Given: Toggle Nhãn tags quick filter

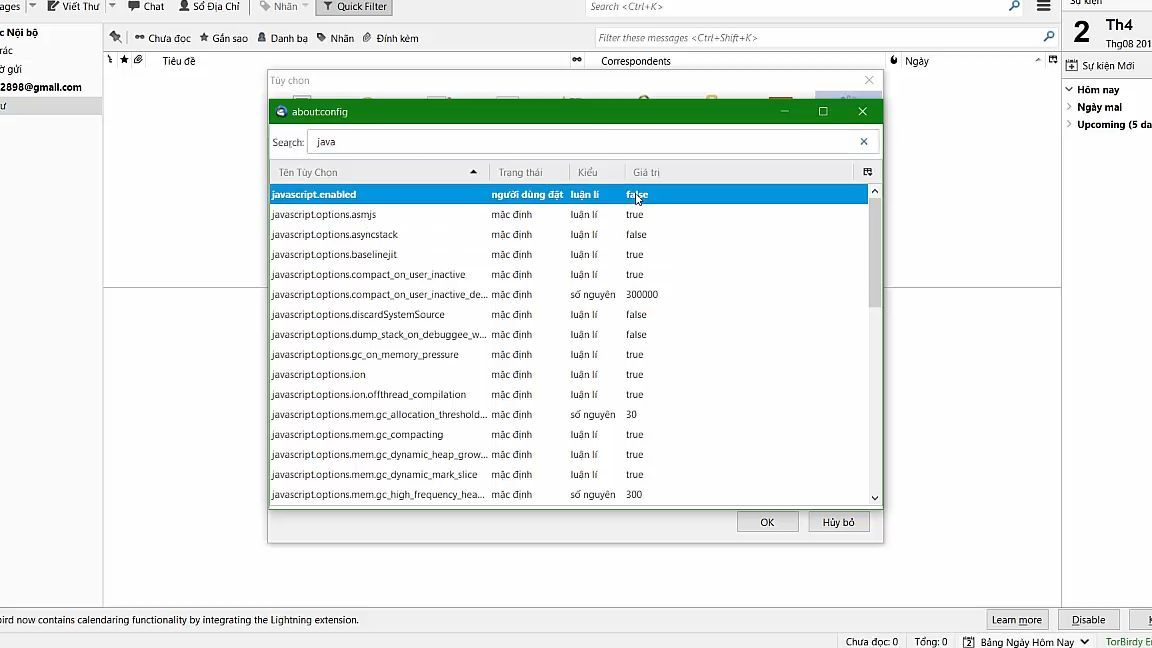Looking at the screenshot, I should coord(335,38).
